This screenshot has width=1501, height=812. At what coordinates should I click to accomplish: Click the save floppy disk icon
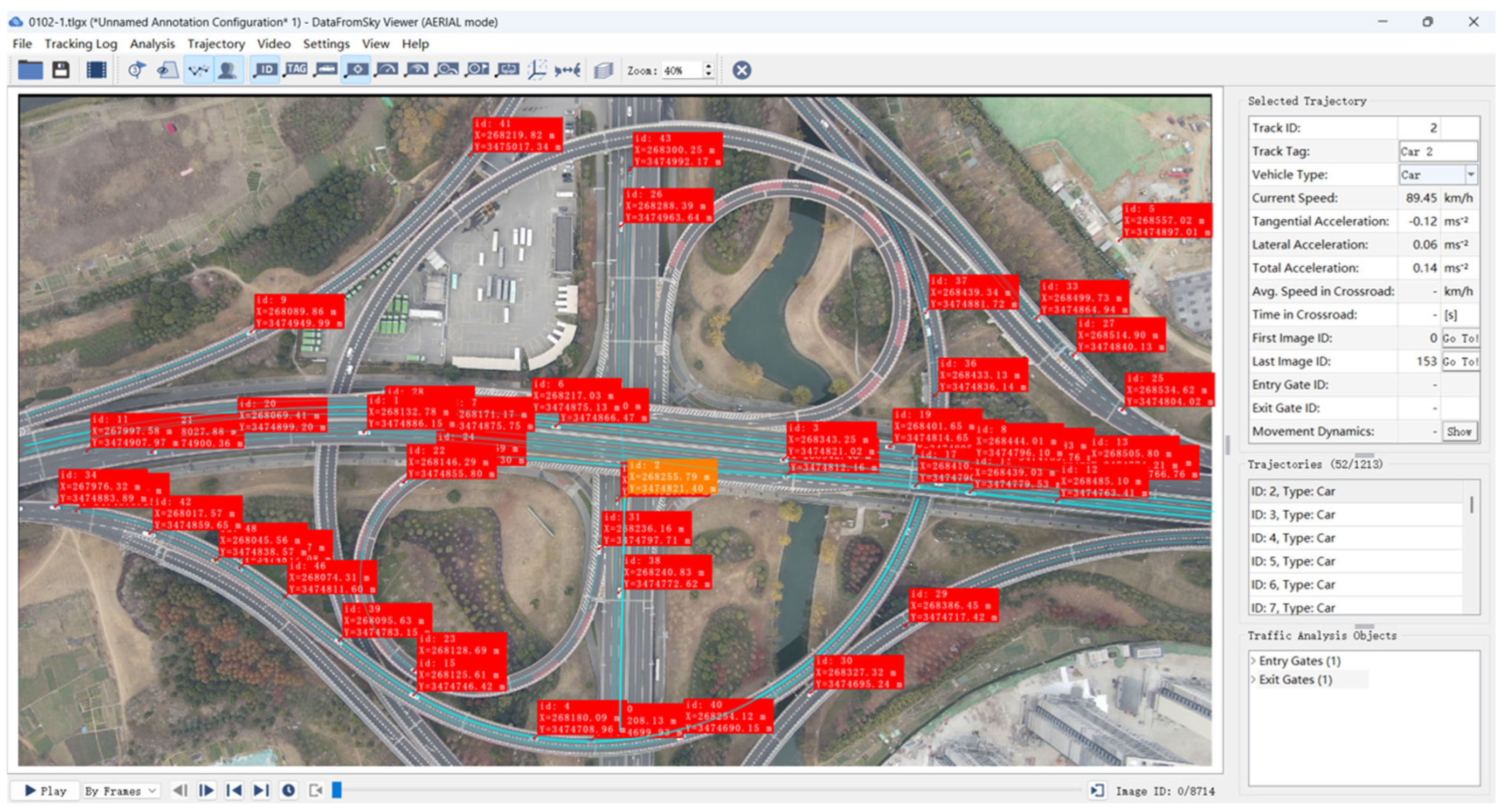click(61, 71)
